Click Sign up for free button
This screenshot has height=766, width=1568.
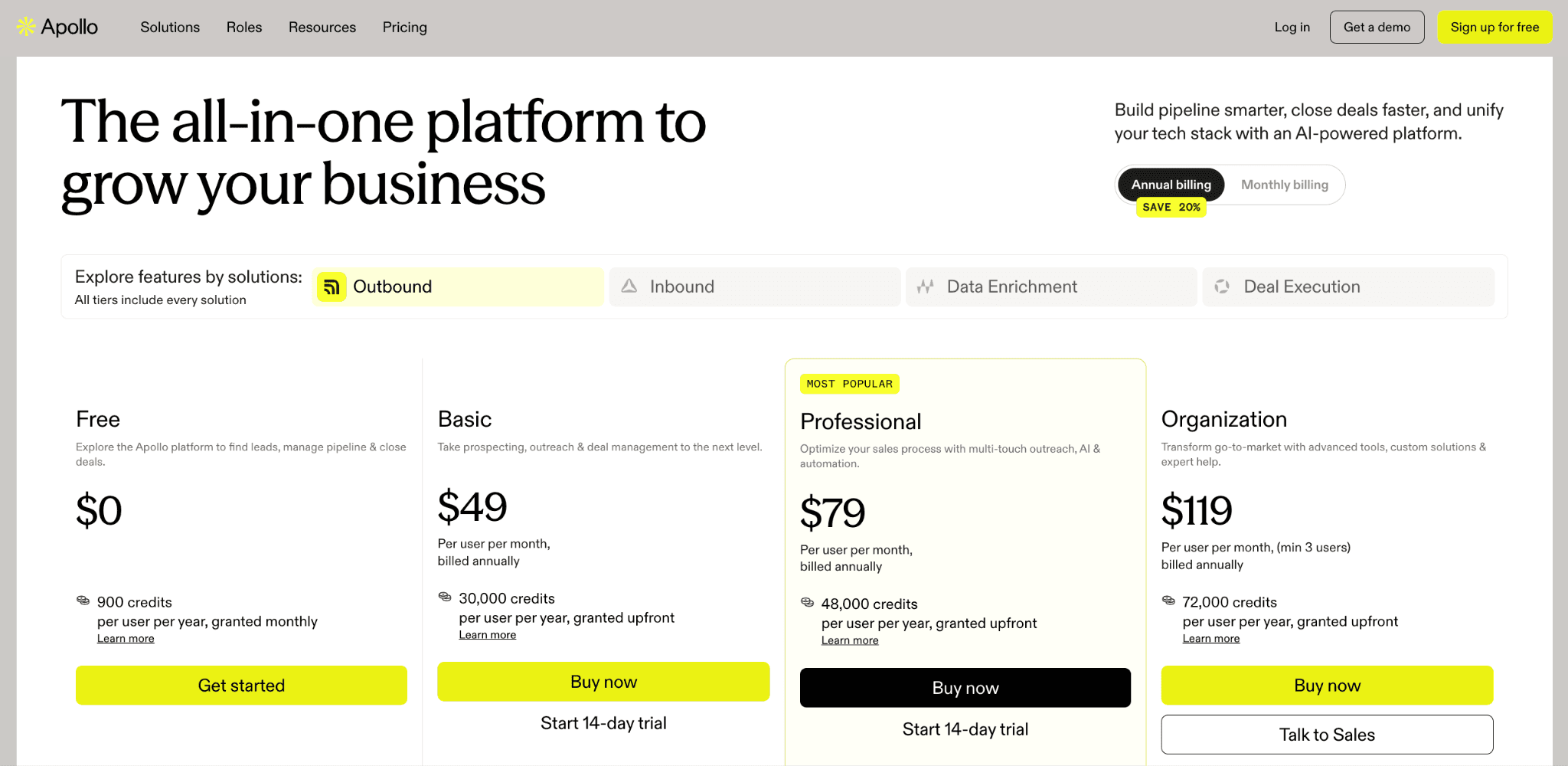(x=1494, y=28)
